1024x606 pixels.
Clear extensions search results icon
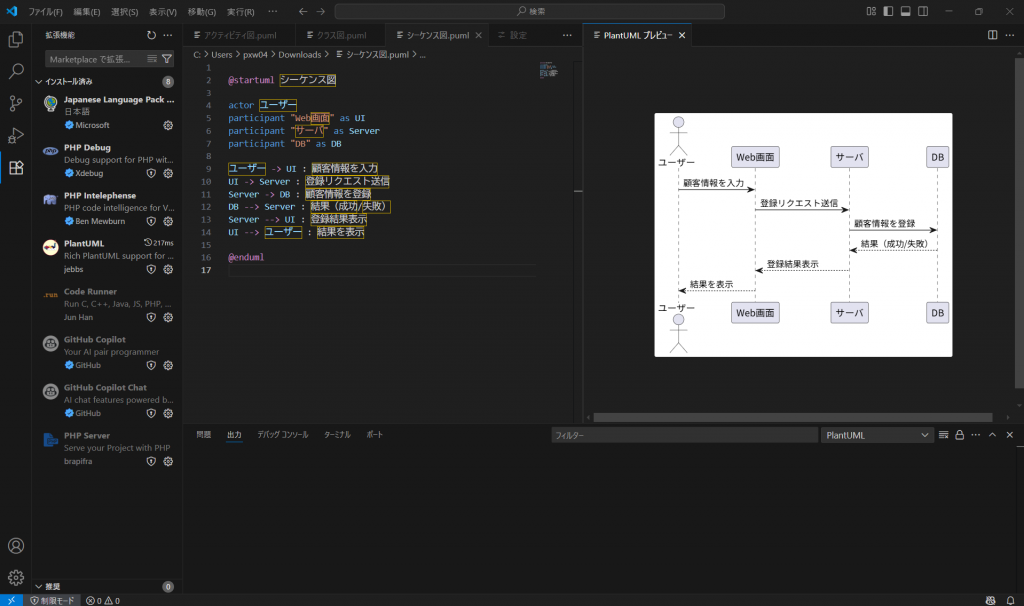tap(152, 59)
